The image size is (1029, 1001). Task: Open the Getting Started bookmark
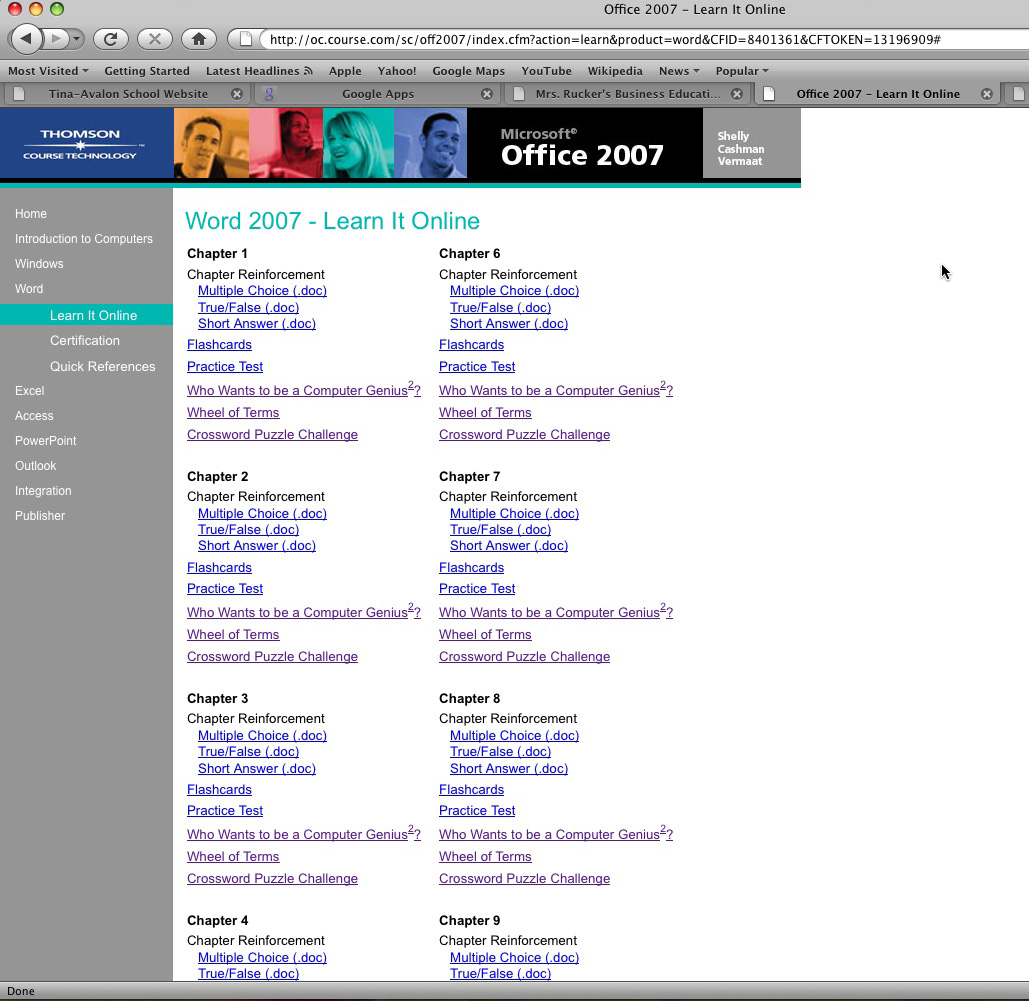point(147,71)
